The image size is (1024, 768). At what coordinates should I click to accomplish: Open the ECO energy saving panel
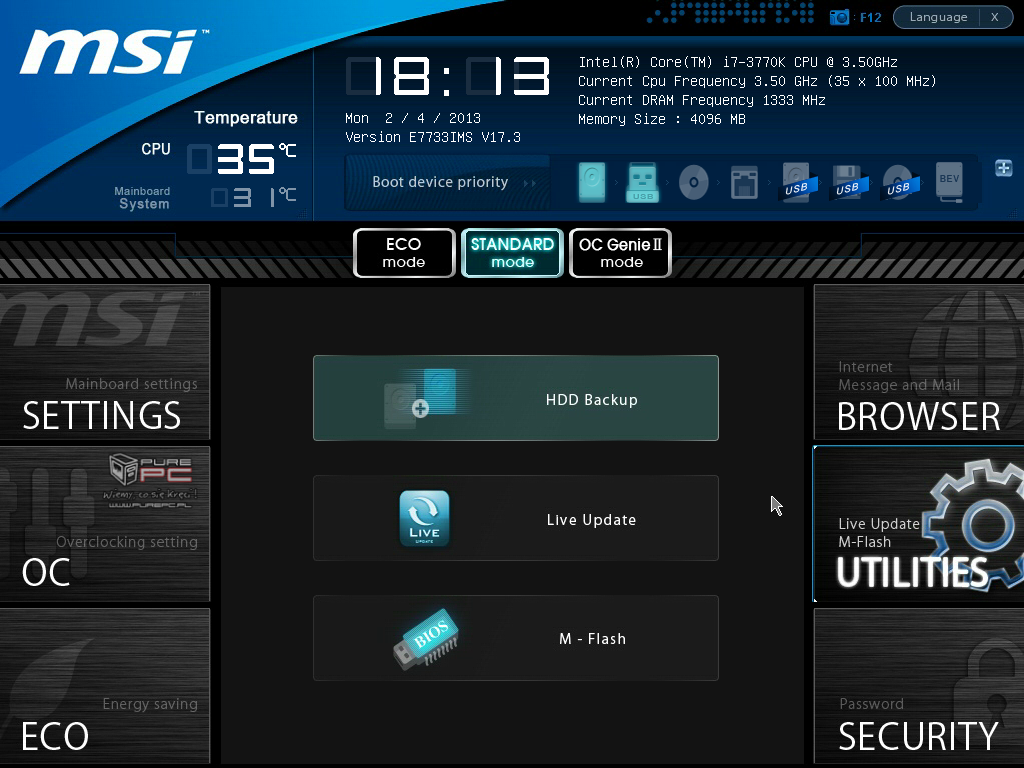tap(104, 686)
